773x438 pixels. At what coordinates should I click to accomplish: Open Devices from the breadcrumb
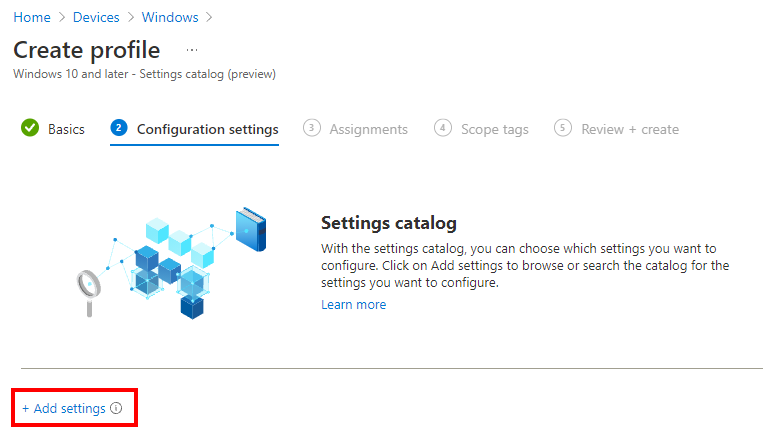pos(96,17)
